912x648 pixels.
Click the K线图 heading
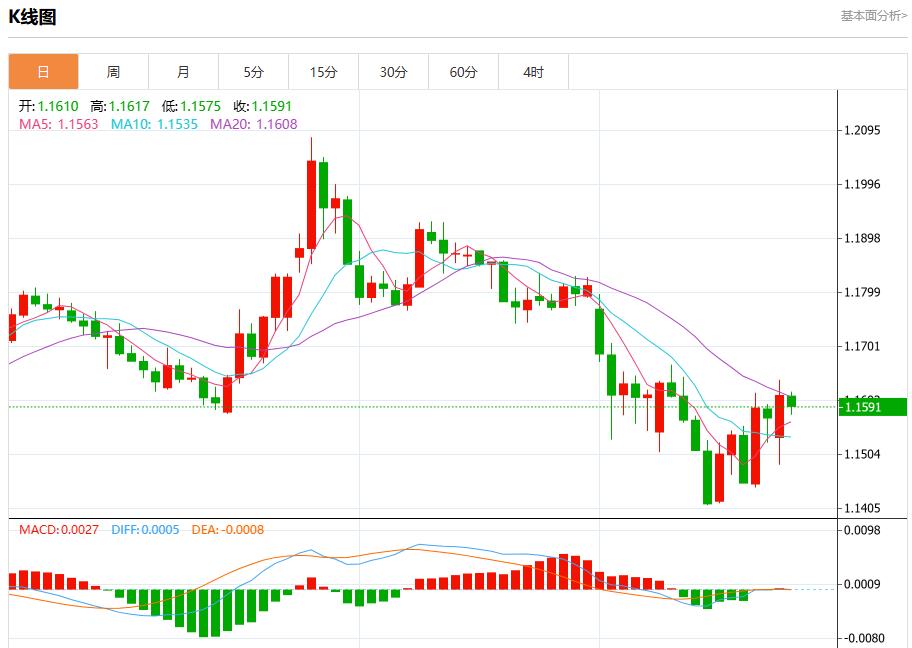point(33,17)
